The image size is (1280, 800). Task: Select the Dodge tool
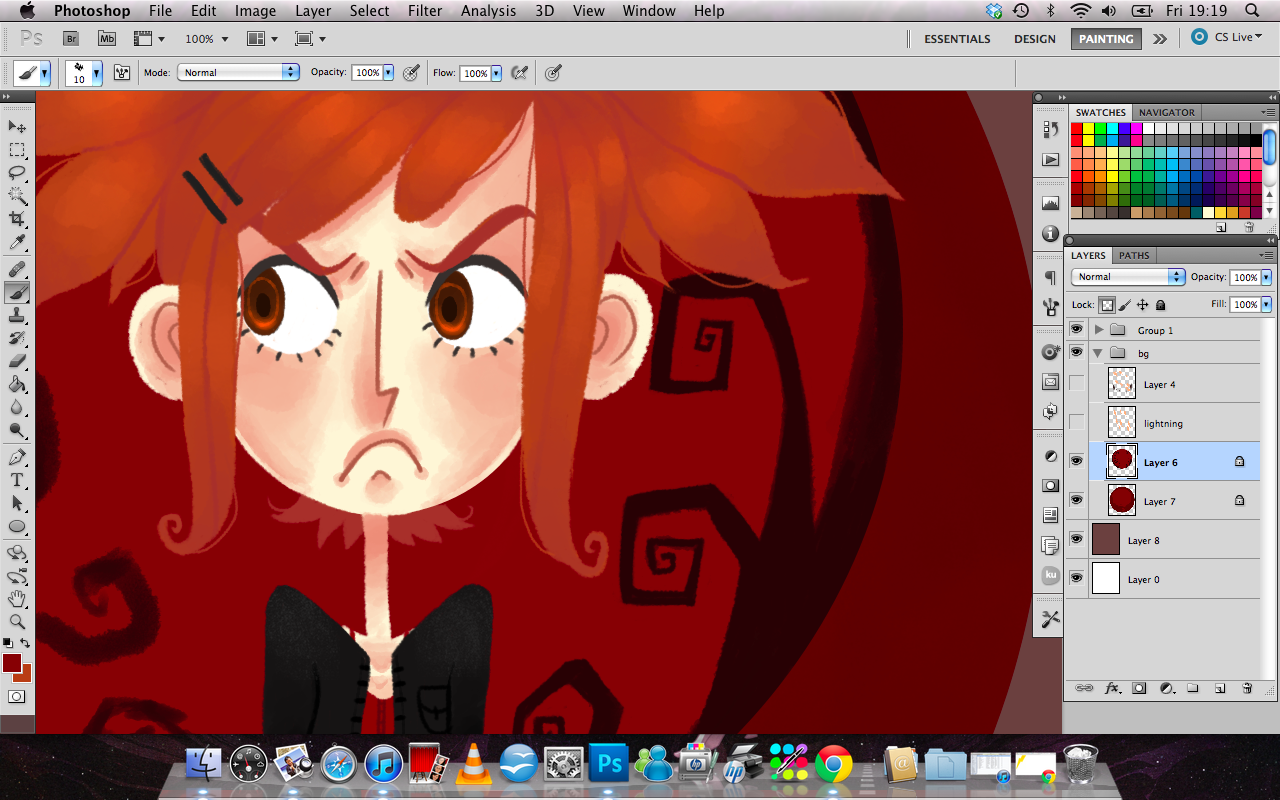pos(17,431)
